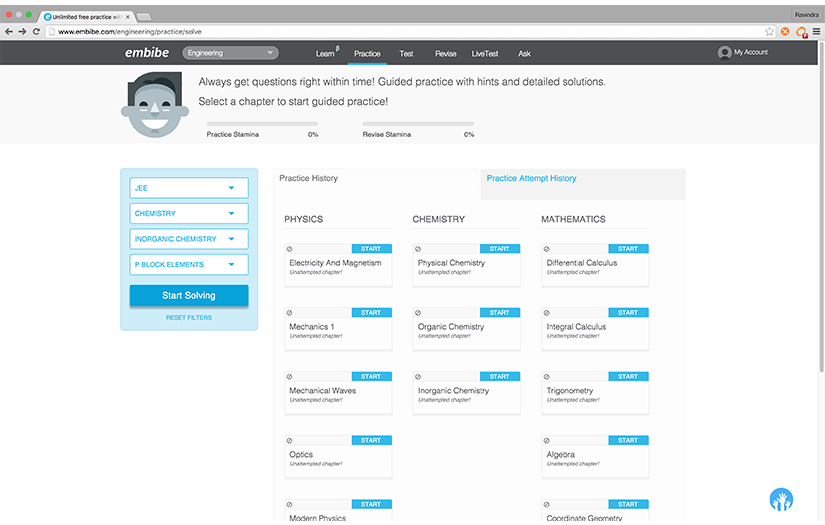Click the mascot face avatar
Image resolution: width=825 pixels, height=525 pixels.
tap(155, 105)
